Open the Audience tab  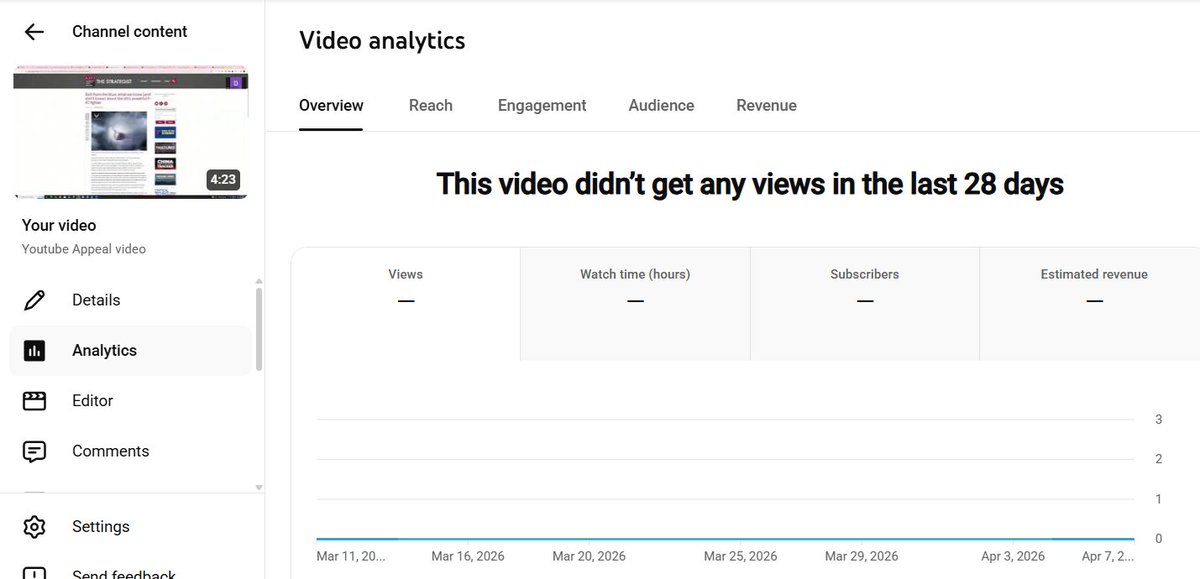point(661,105)
